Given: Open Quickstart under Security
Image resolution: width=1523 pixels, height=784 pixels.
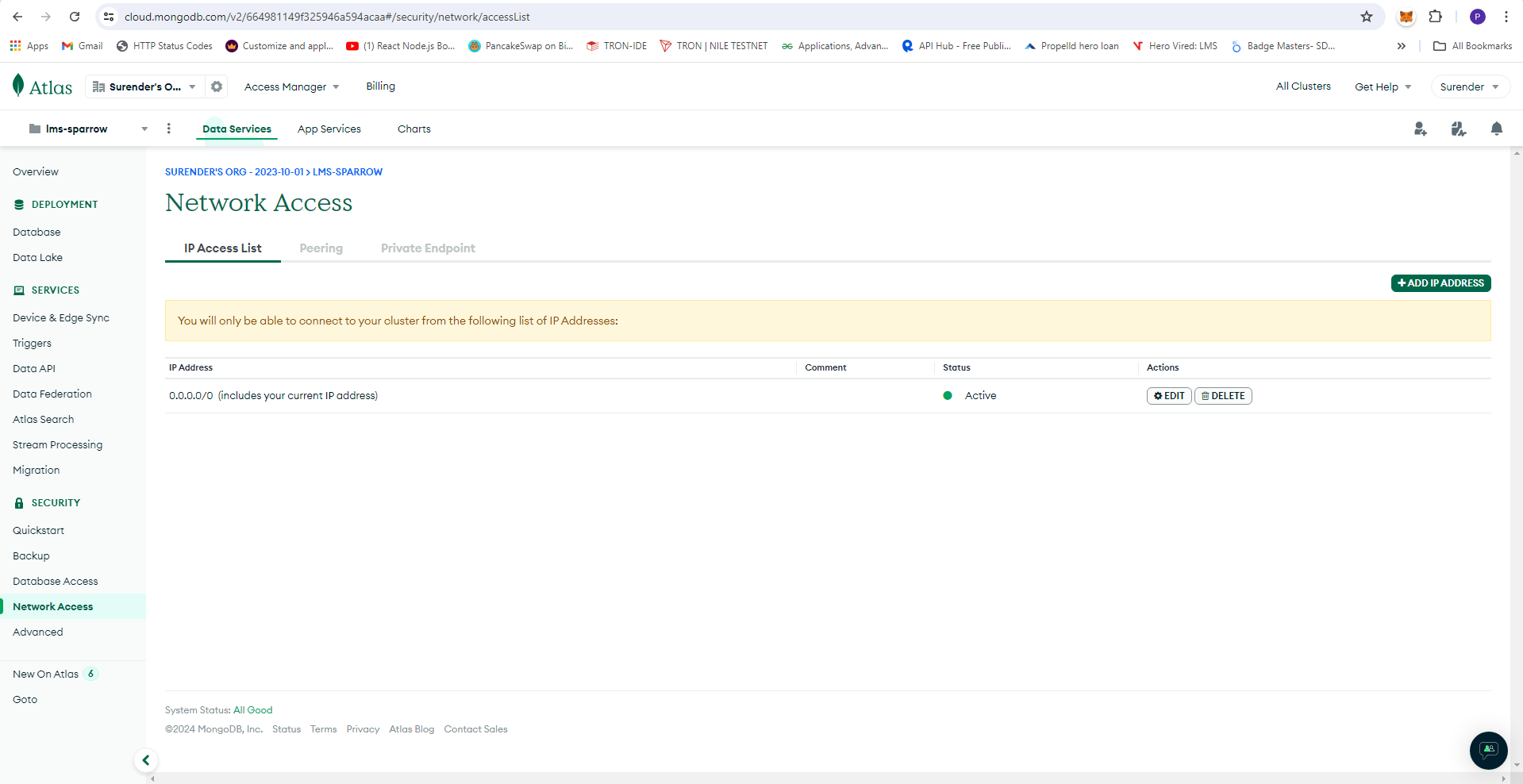Looking at the screenshot, I should (x=38, y=530).
